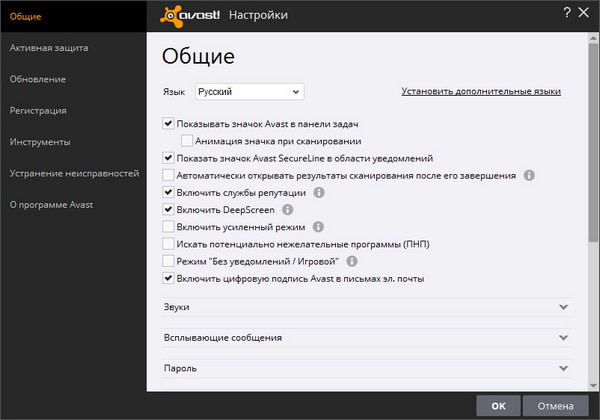This screenshot has width=600, height=420.
Task: Uncheck Показывать значок Avast в панели задач
Action: [168, 124]
